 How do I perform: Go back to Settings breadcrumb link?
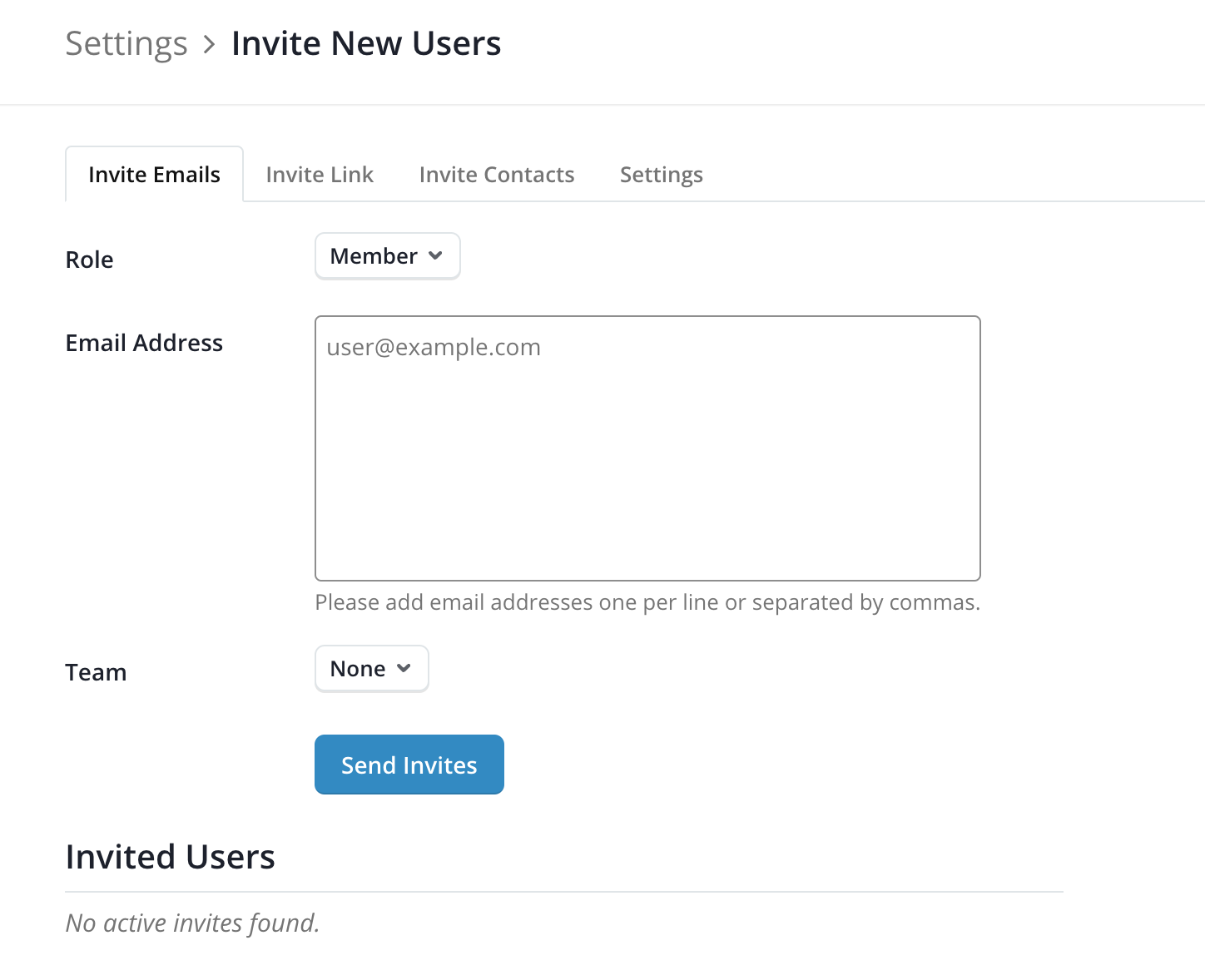click(x=126, y=43)
